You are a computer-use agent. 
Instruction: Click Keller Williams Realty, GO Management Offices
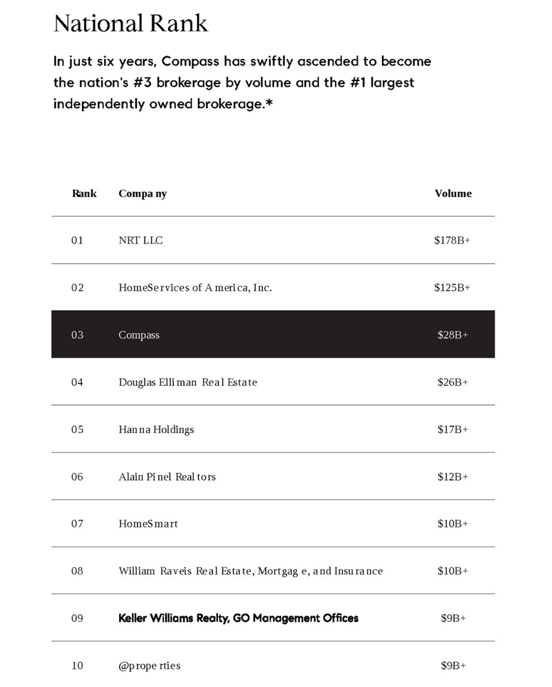point(238,618)
